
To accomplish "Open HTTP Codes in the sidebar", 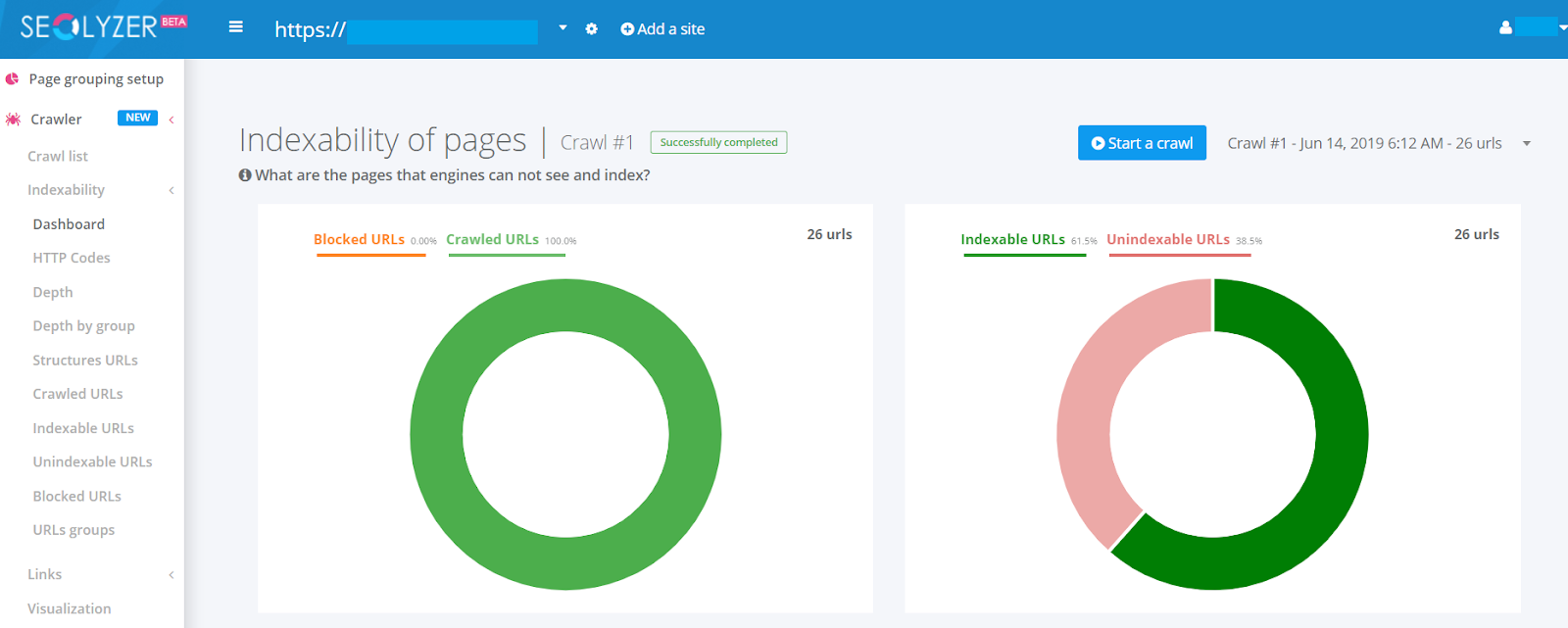I will 72,258.
